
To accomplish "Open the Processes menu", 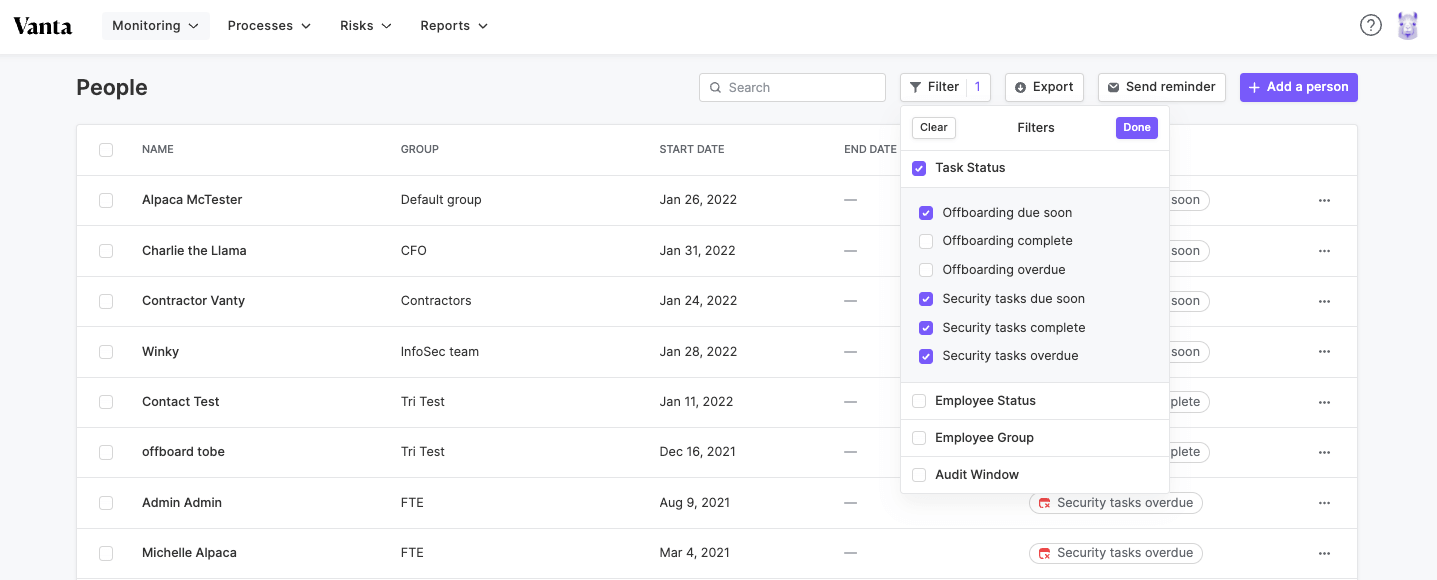I will tap(269, 26).
